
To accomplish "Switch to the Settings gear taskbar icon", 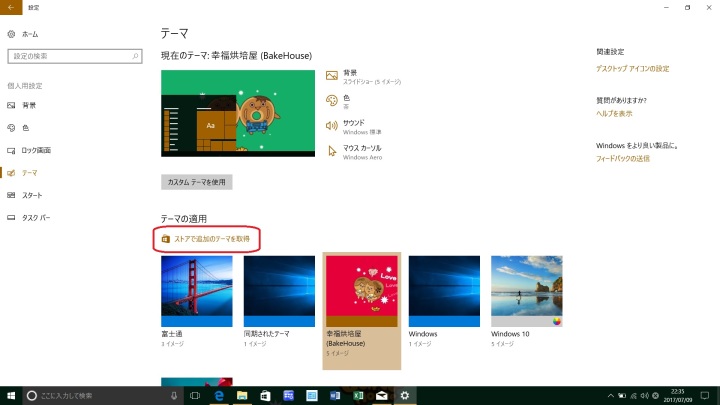I will 405,395.
